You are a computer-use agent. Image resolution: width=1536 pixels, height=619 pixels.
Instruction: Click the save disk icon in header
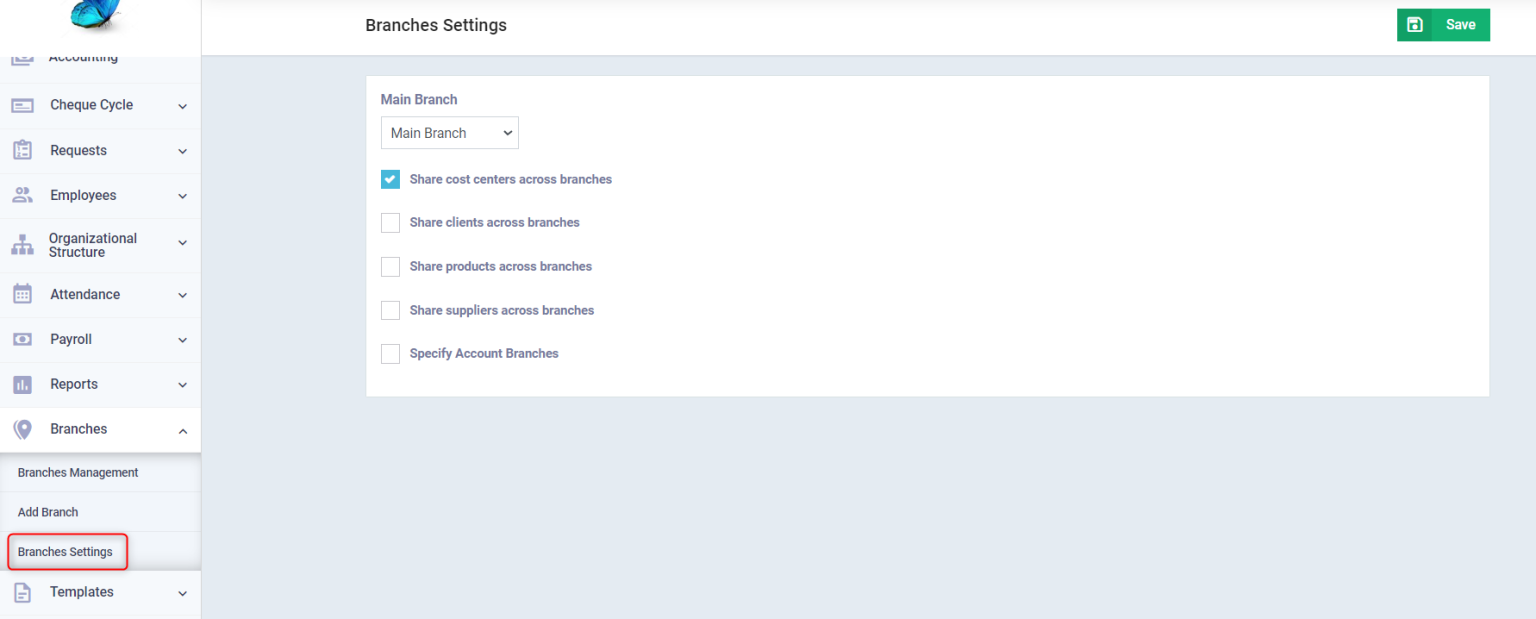click(x=1414, y=24)
